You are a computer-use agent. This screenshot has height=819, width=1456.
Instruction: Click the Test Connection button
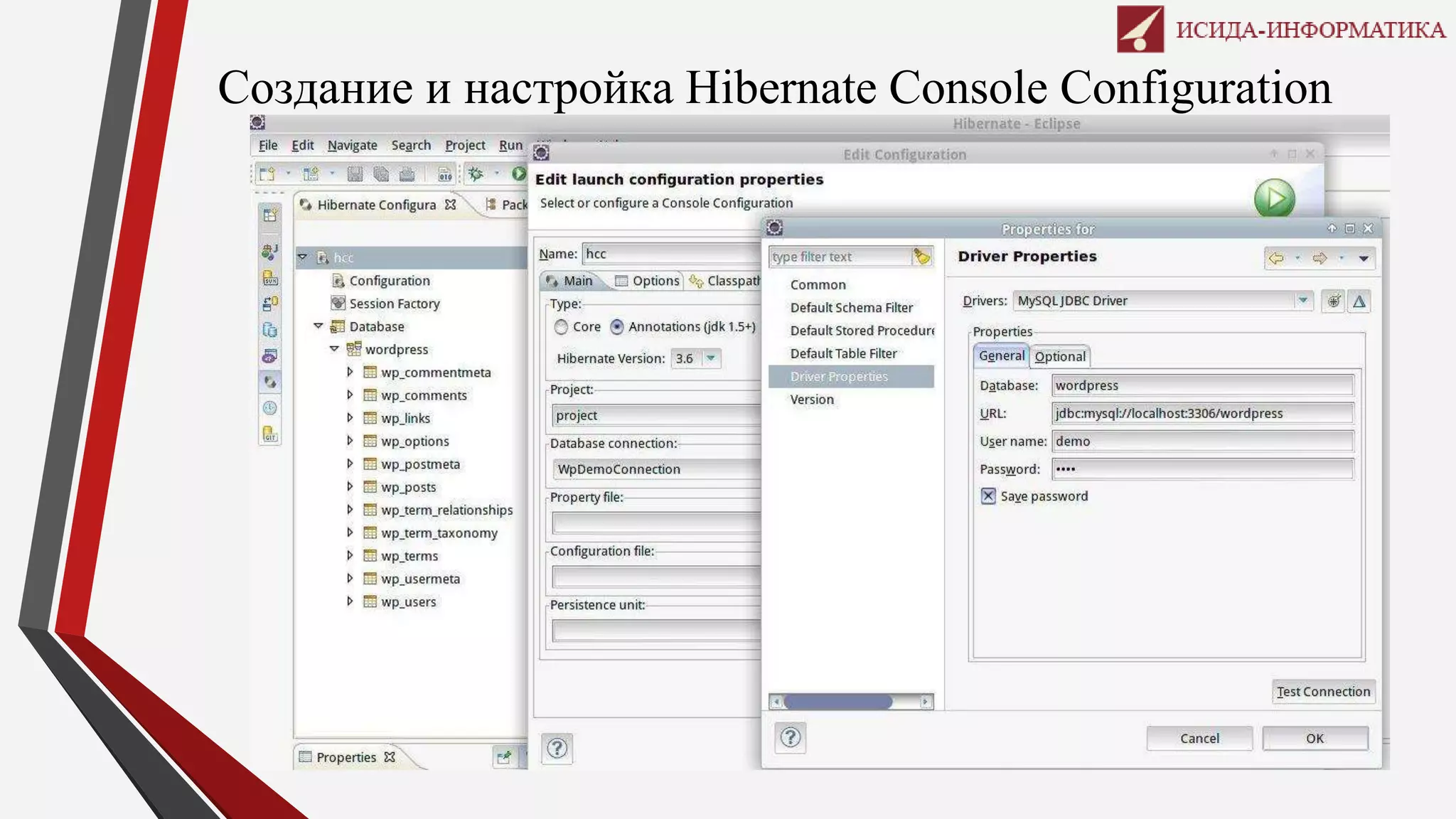tap(1323, 692)
